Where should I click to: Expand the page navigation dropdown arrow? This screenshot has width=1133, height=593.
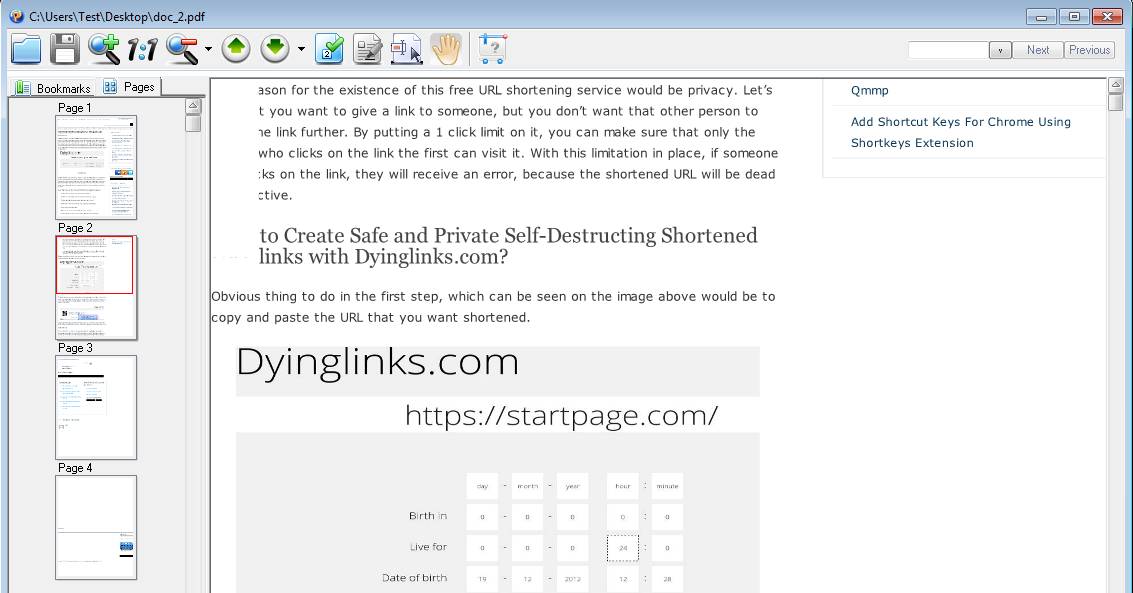click(x=301, y=49)
